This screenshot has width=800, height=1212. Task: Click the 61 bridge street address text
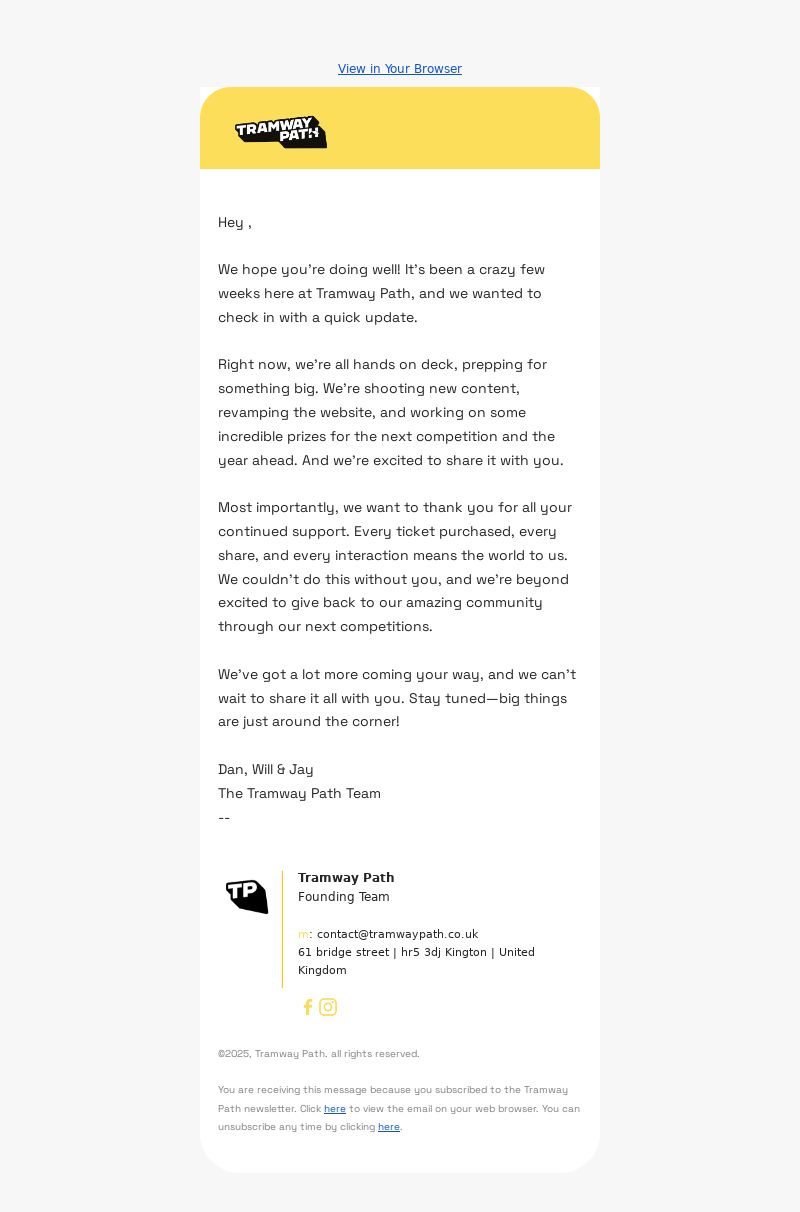pos(416,961)
